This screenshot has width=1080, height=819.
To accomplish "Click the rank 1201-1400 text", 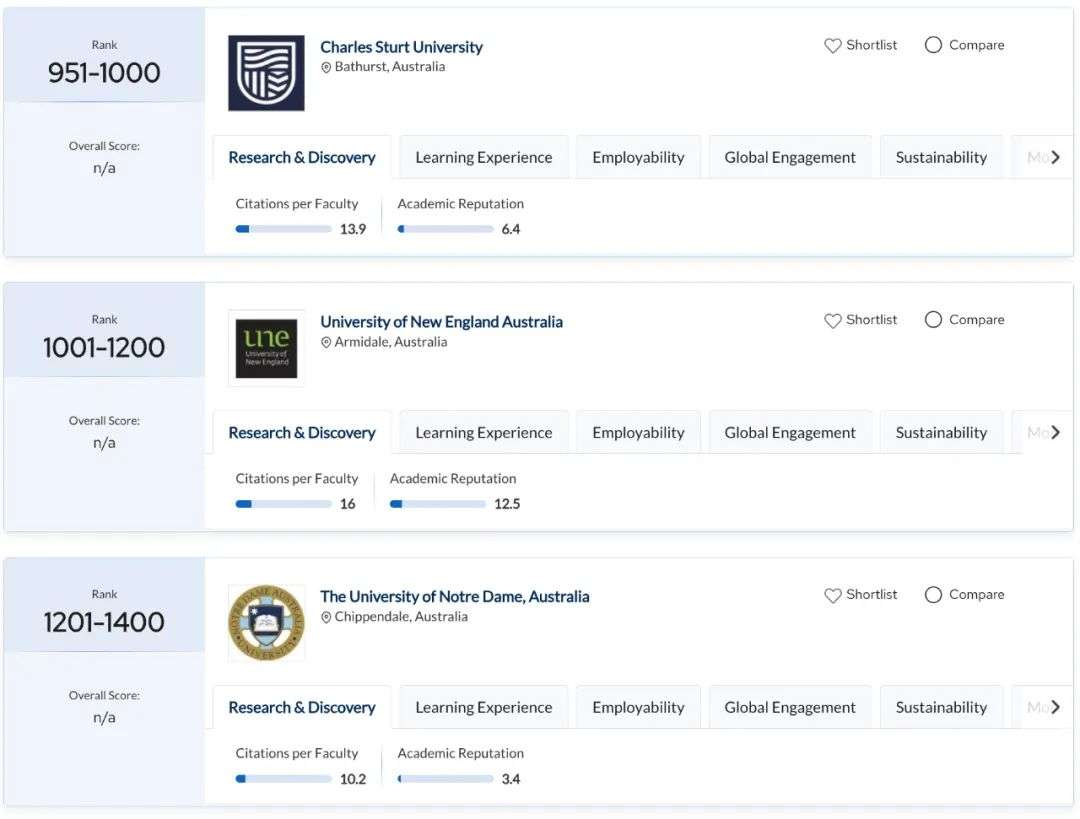I will tap(104, 622).
